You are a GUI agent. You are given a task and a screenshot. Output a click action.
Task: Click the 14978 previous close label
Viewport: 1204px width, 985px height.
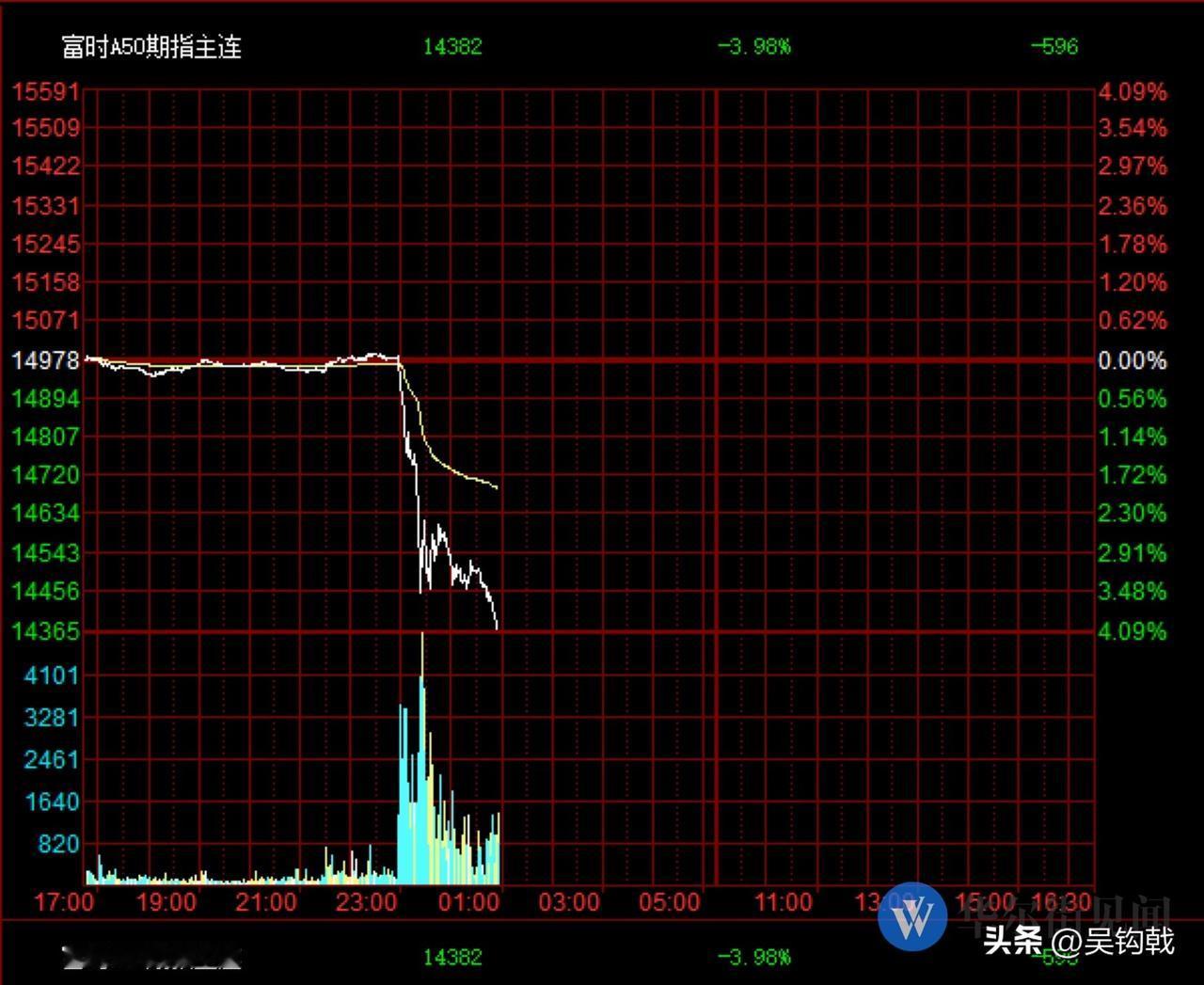point(46,360)
